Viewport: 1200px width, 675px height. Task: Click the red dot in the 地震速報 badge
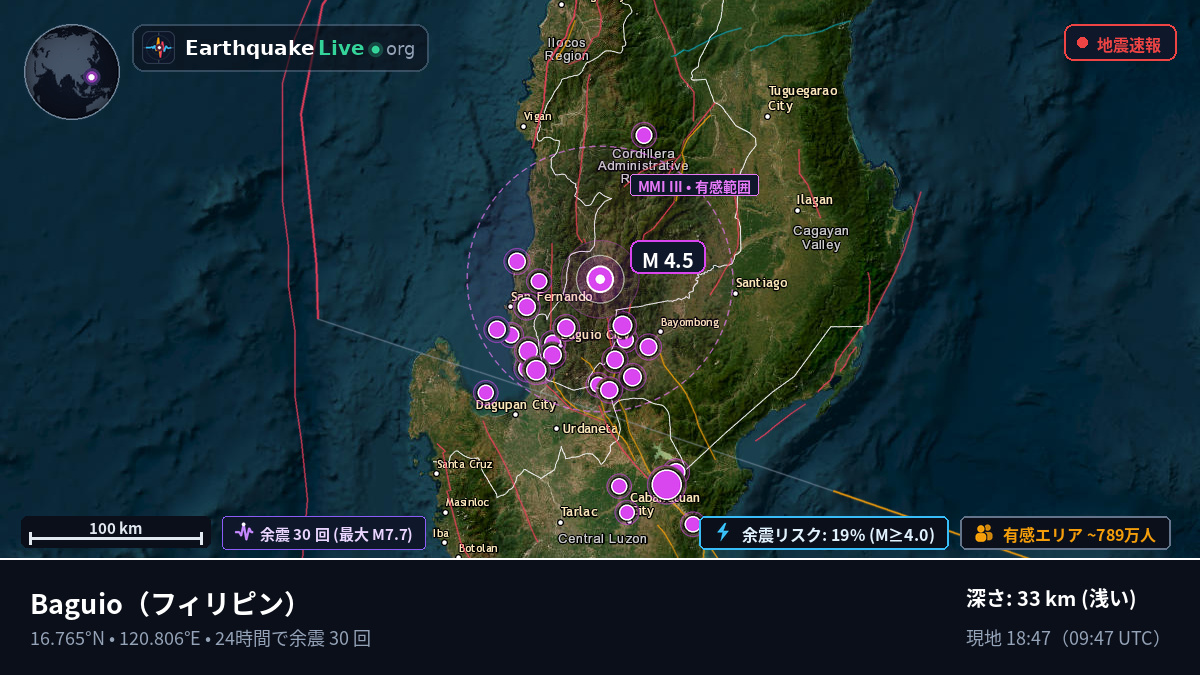pos(1083,43)
